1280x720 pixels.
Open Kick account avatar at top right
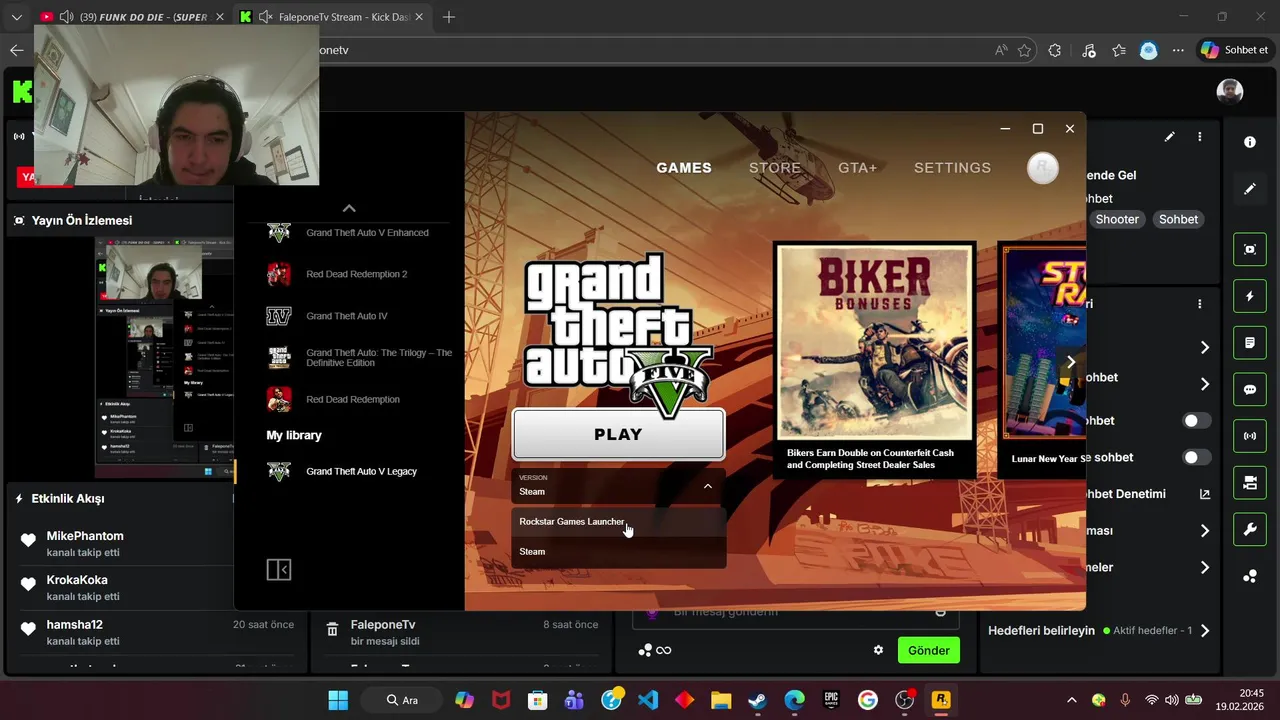1230,92
